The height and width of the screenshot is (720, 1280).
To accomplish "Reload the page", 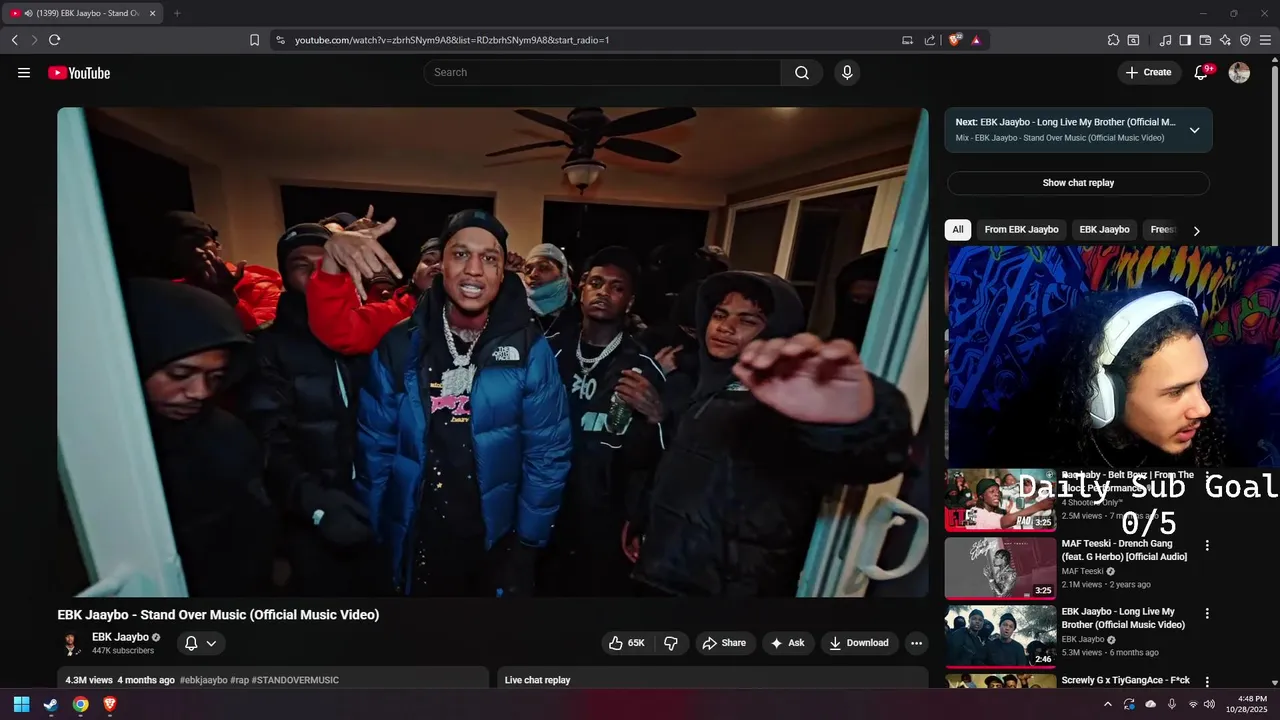I will coord(54,40).
